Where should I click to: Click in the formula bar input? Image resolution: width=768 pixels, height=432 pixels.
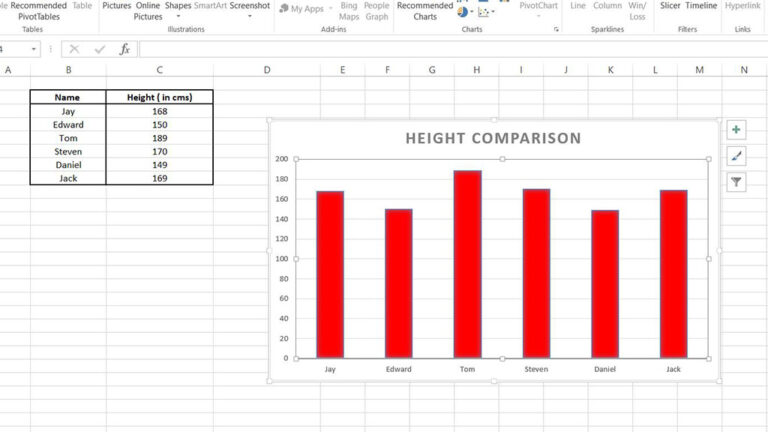click(x=454, y=49)
